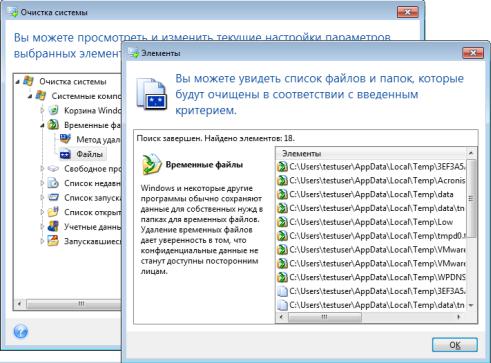Click the horizontal scrollbar thumb under the tree
The height and width of the screenshot is (363, 491).
click(x=74, y=304)
